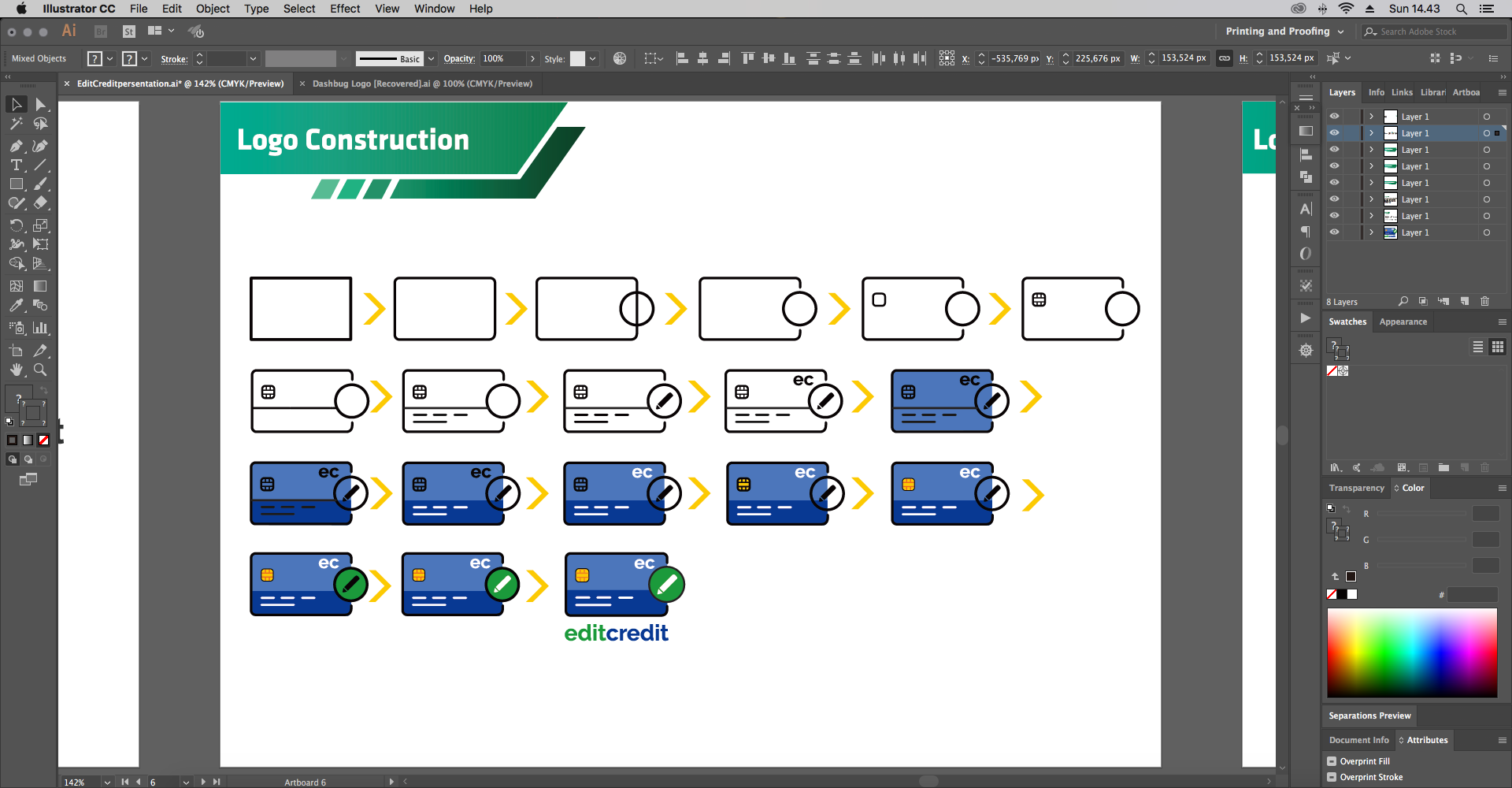The width and height of the screenshot is (1512, 788).
Task: Delete selection with Layers panel trash icon
Action: click(1484, 301)
